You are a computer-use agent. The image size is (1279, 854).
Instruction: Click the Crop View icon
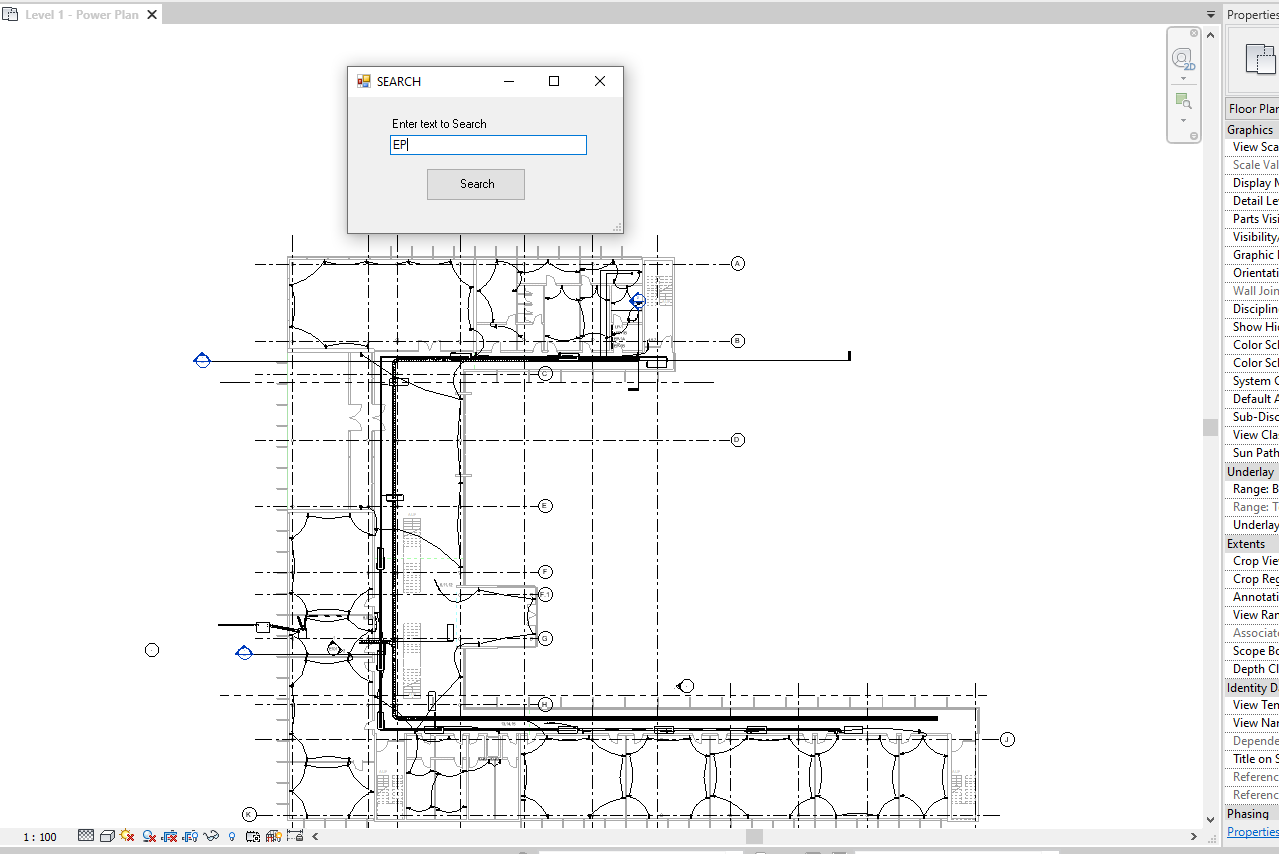170,836
